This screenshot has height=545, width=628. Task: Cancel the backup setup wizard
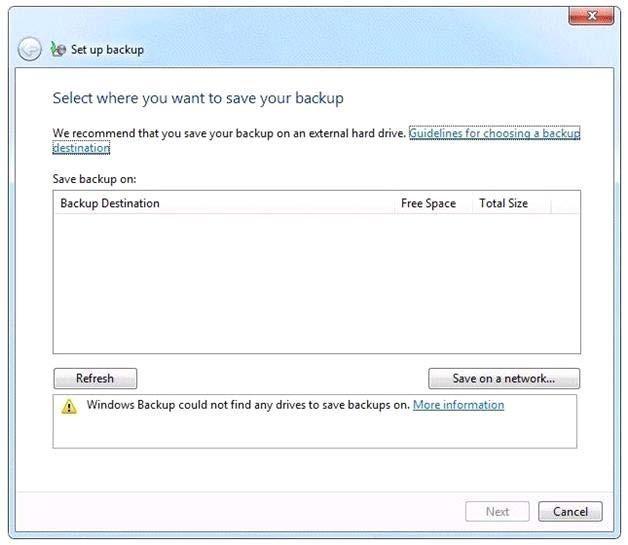(570, 511)
